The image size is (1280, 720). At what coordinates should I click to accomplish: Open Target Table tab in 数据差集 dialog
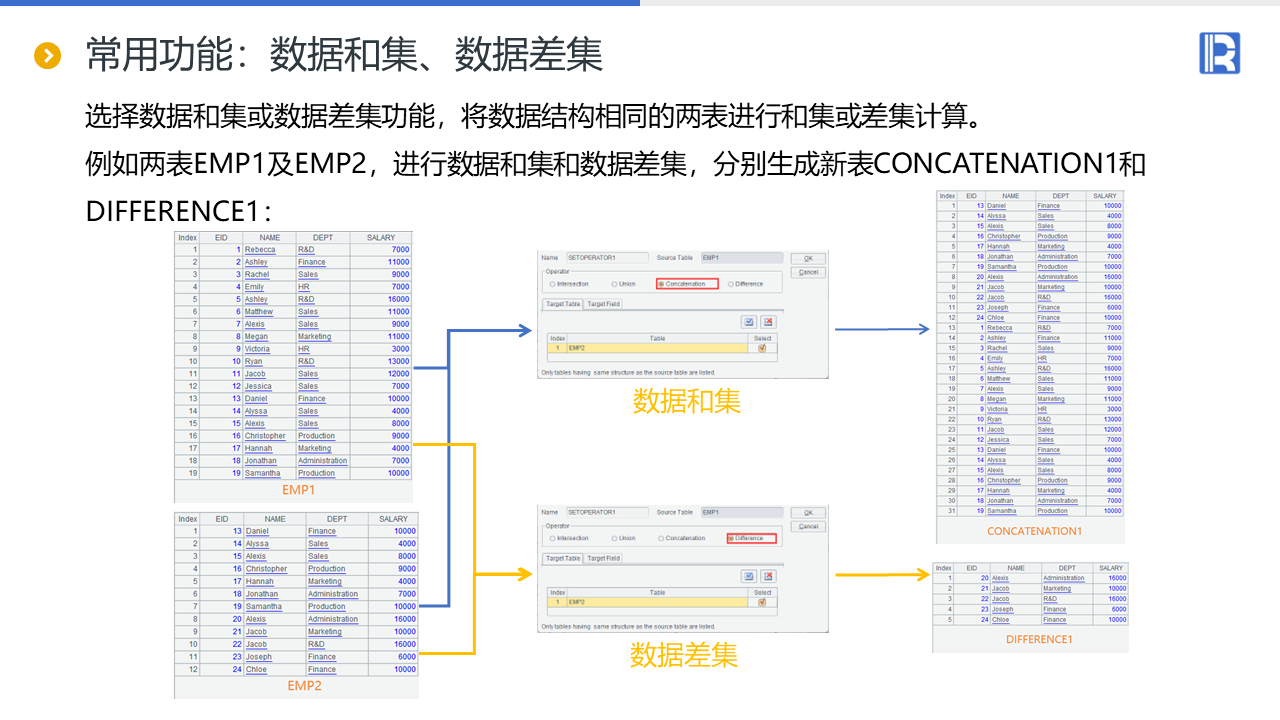563,558
